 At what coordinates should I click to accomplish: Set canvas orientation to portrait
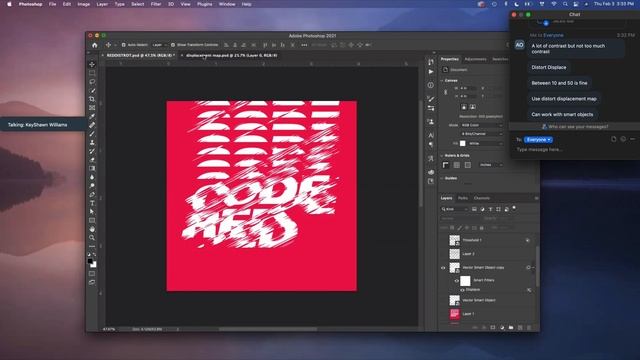tap(464, 107)
